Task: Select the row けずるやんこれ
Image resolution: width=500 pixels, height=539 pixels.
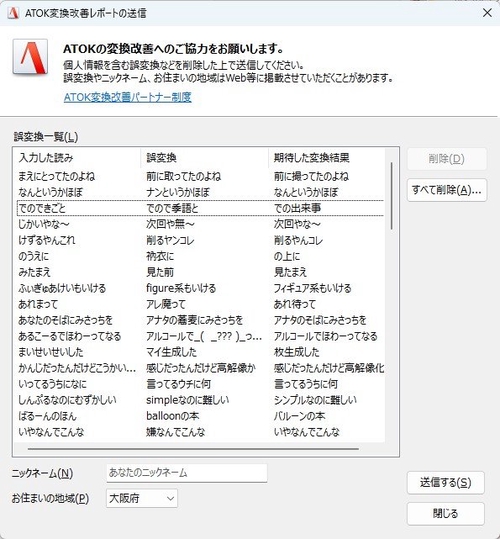Action: tap(200, 240)
